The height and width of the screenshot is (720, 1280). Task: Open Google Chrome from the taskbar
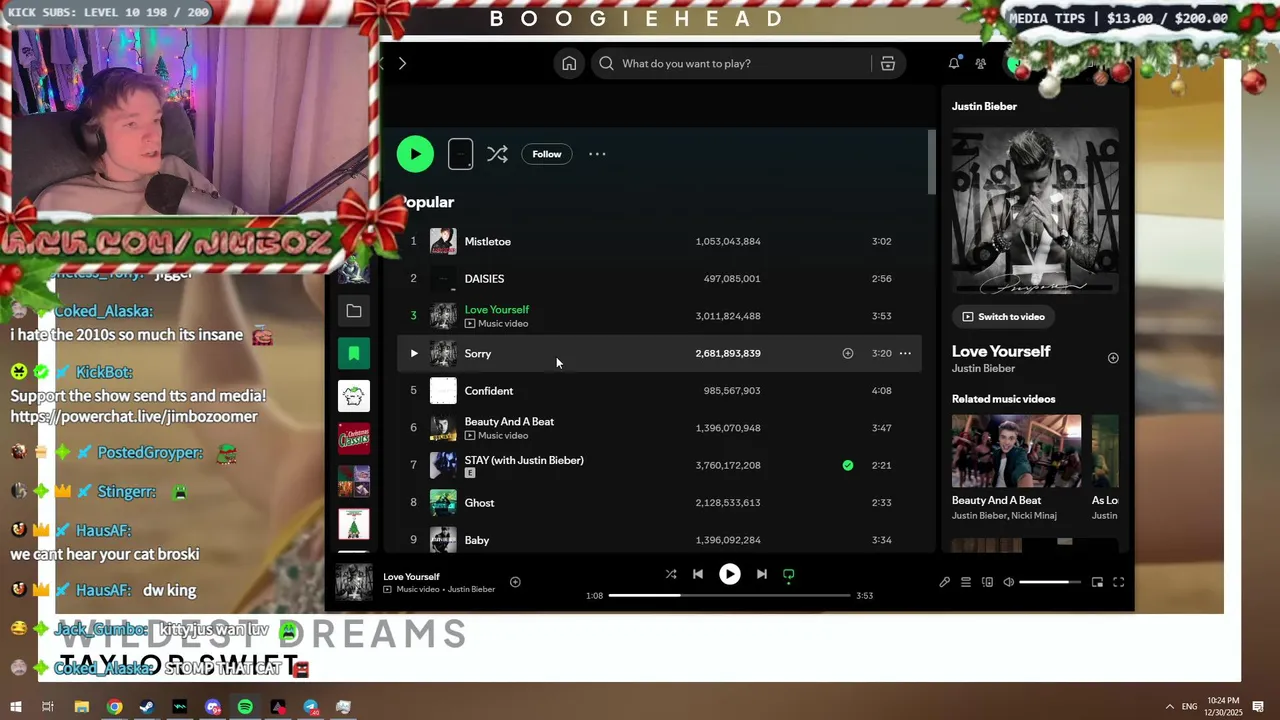[x=115, y=707]
